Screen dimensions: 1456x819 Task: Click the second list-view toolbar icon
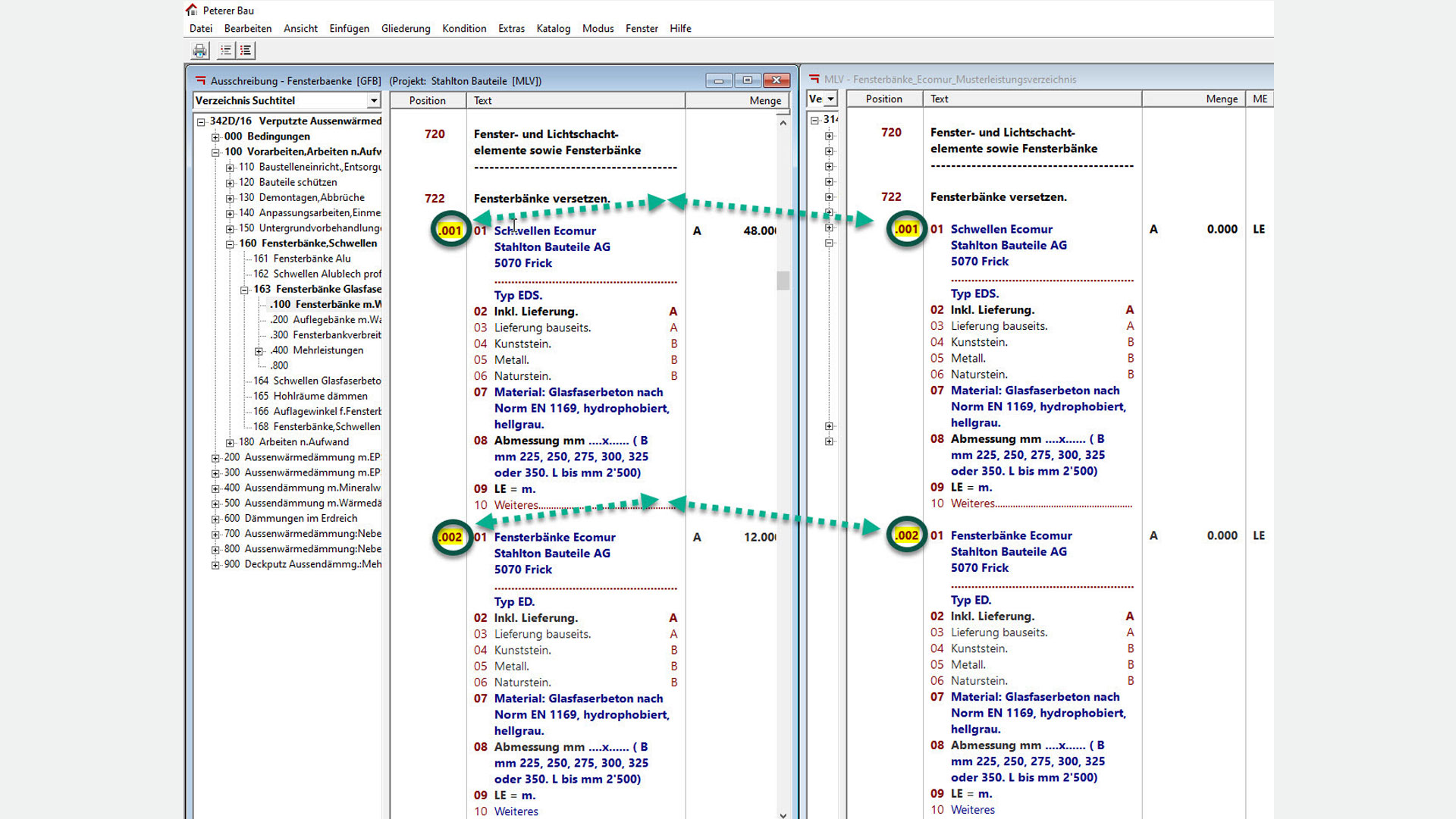(x=246, y=51)
